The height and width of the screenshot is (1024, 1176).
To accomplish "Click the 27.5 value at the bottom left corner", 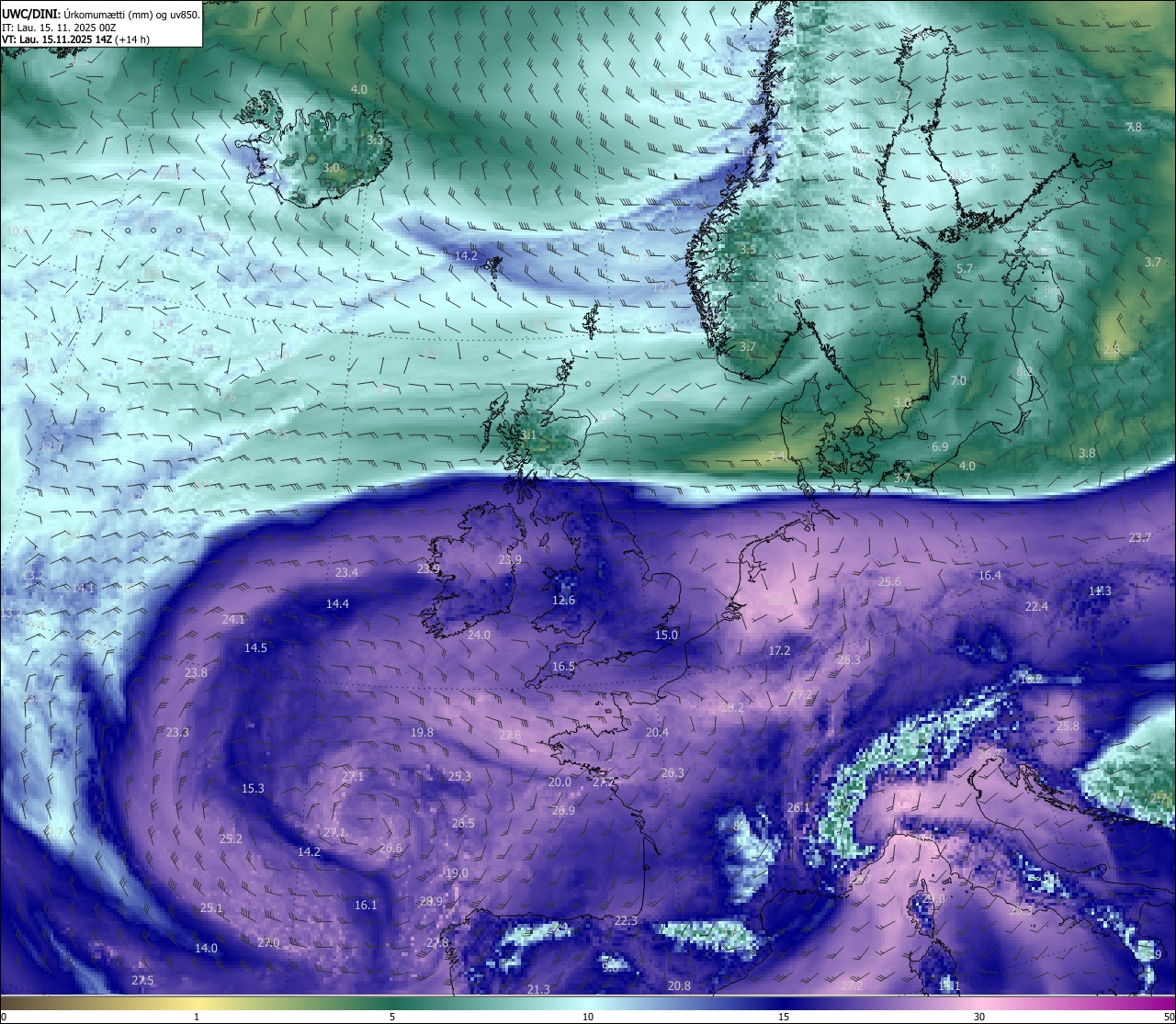I will 142,980.
